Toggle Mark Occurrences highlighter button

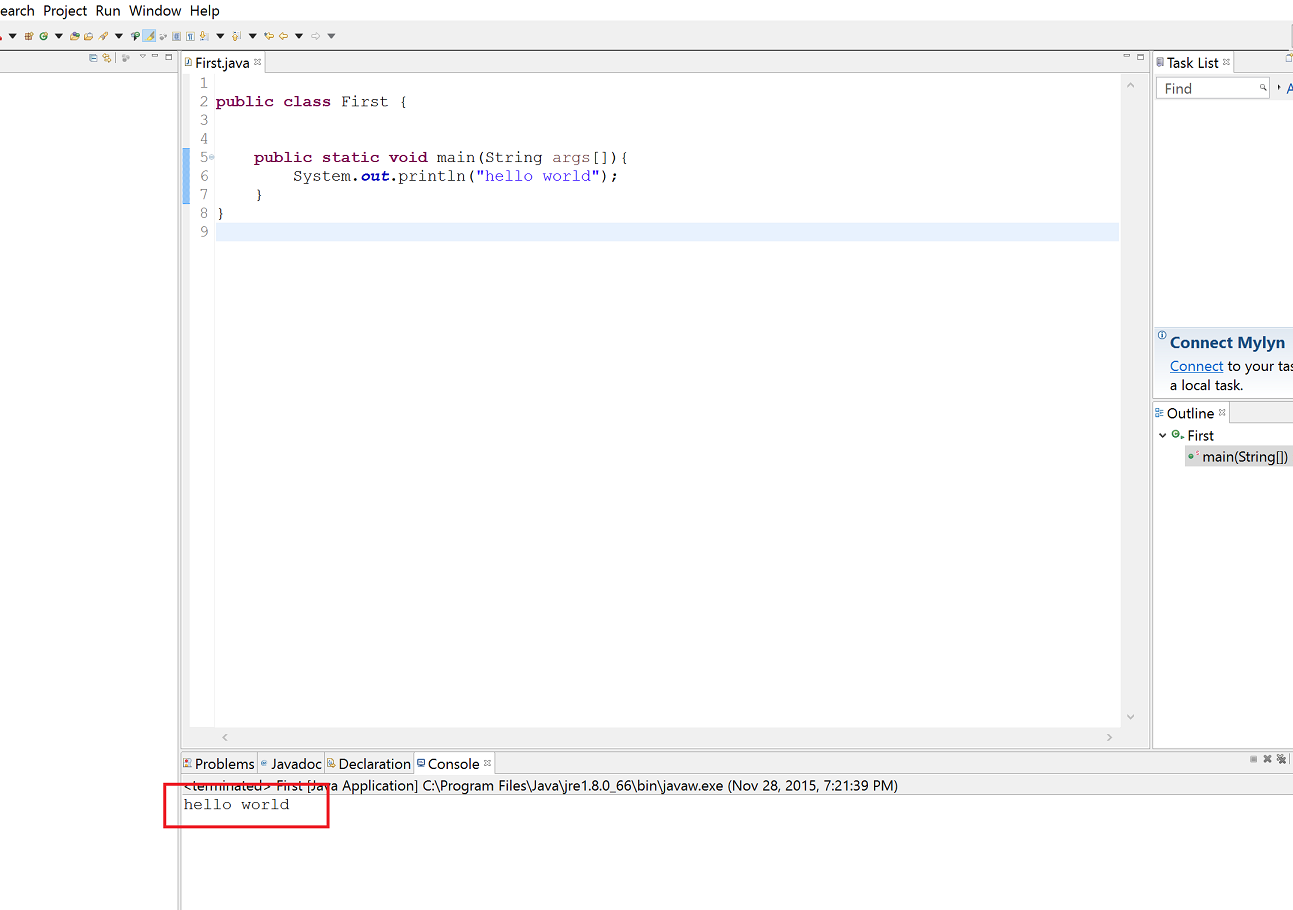[149, 36]
